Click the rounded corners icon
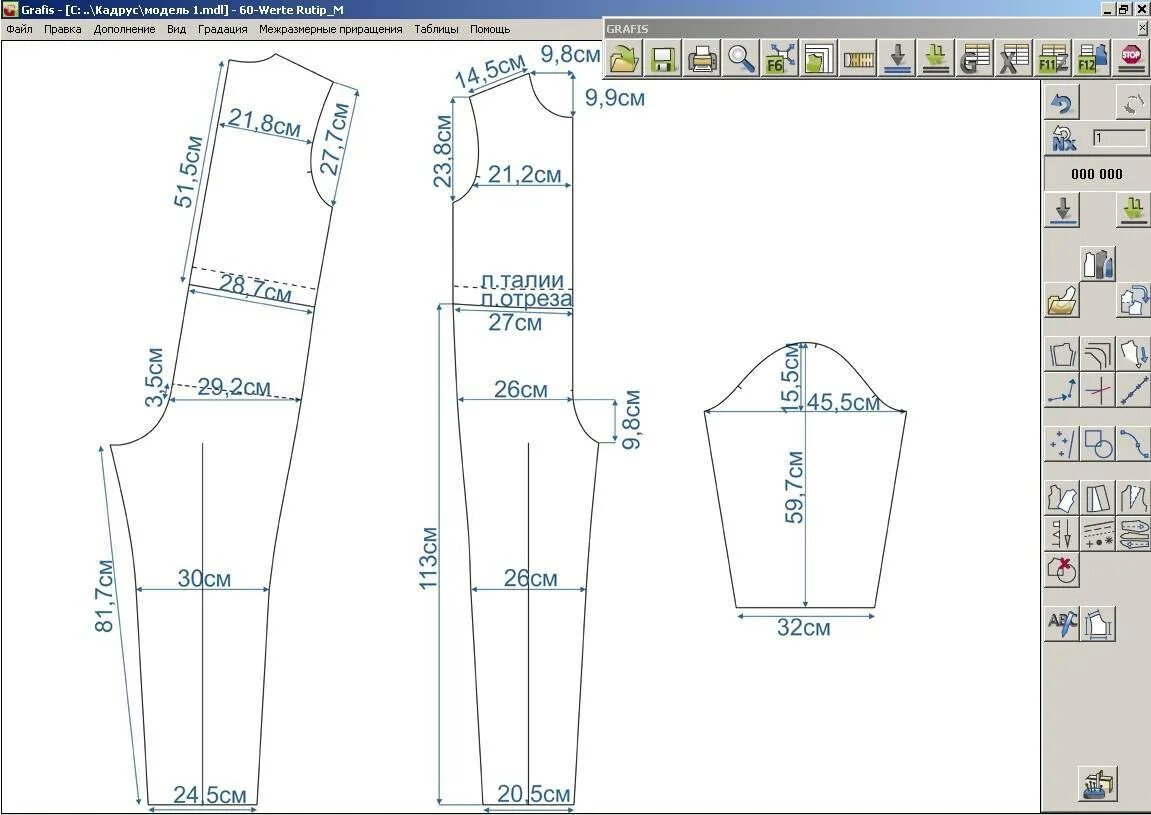 tap(1098, 354)
